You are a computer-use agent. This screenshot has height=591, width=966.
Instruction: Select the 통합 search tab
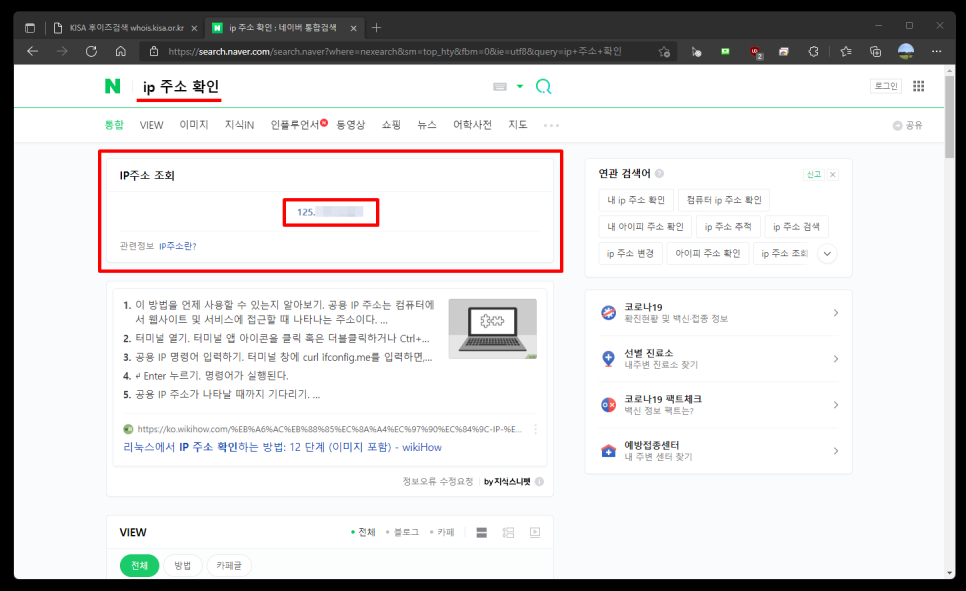114,125
